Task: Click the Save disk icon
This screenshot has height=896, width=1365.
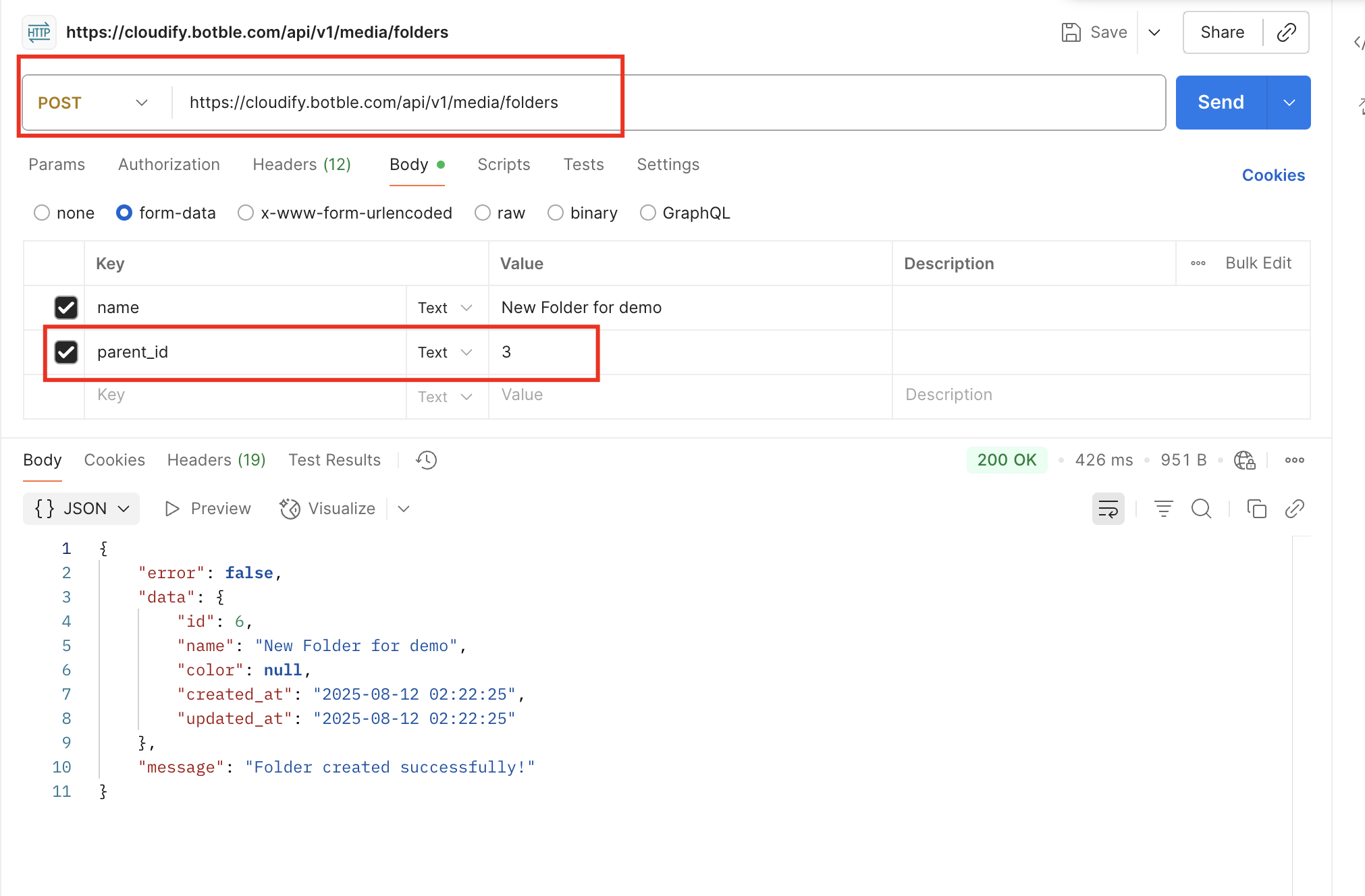Action: pos(1071,32)
